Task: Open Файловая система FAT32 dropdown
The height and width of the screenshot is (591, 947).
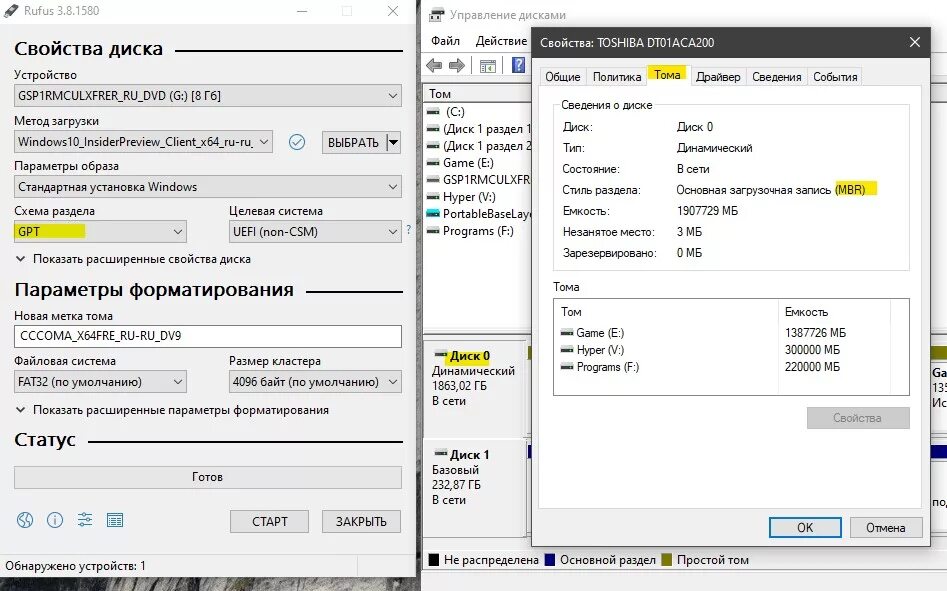Action: click(100, 382)
